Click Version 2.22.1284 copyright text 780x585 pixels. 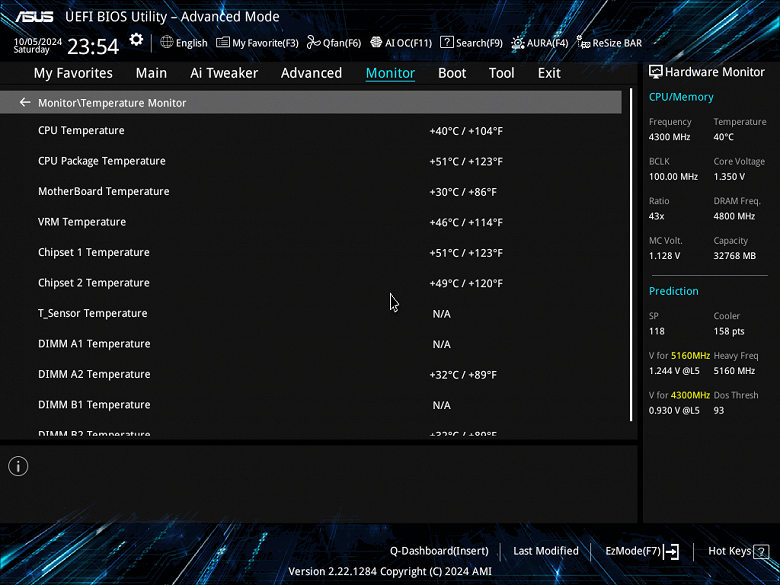click(390, 572)
